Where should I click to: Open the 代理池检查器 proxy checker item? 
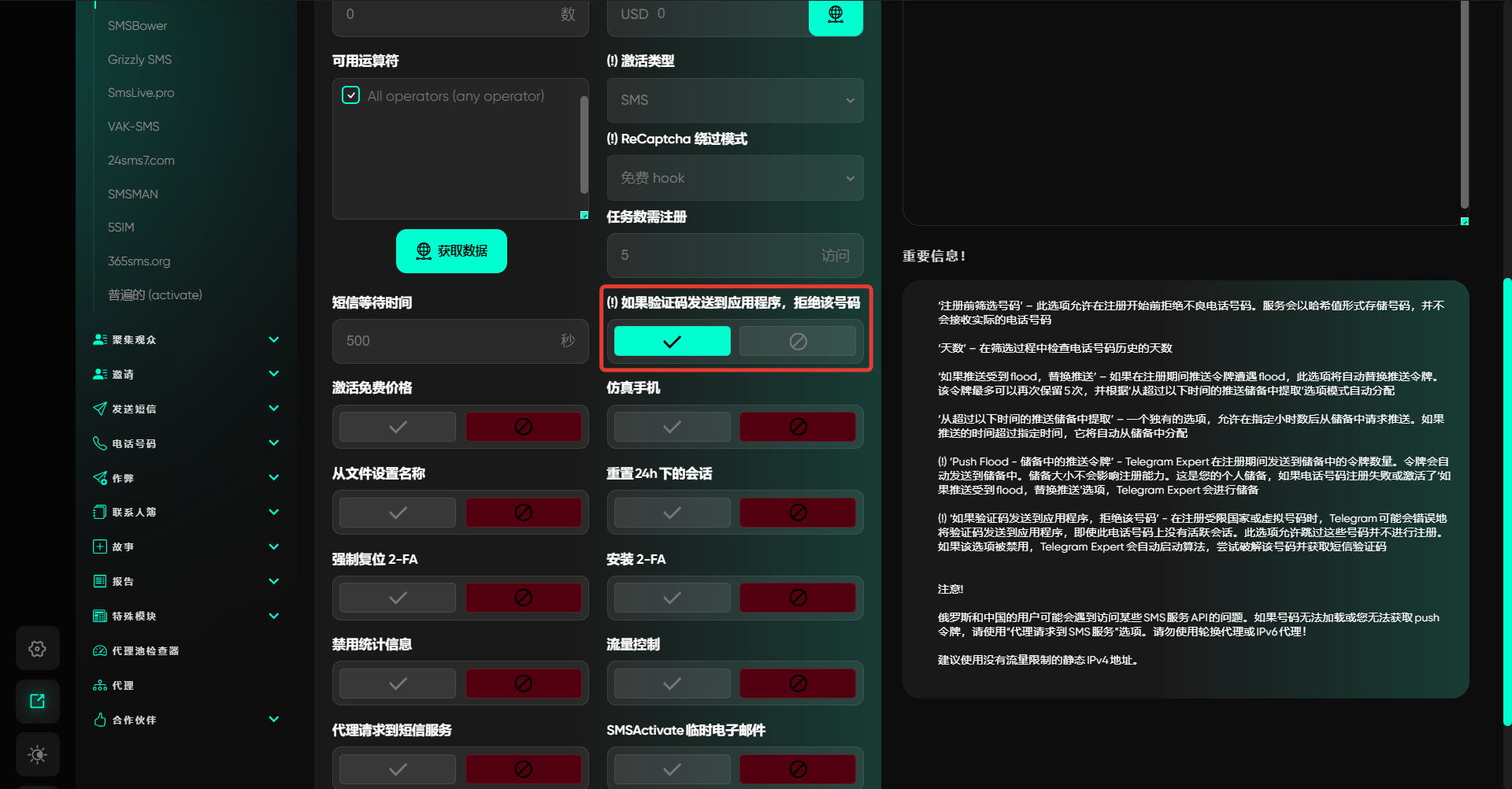145,651
